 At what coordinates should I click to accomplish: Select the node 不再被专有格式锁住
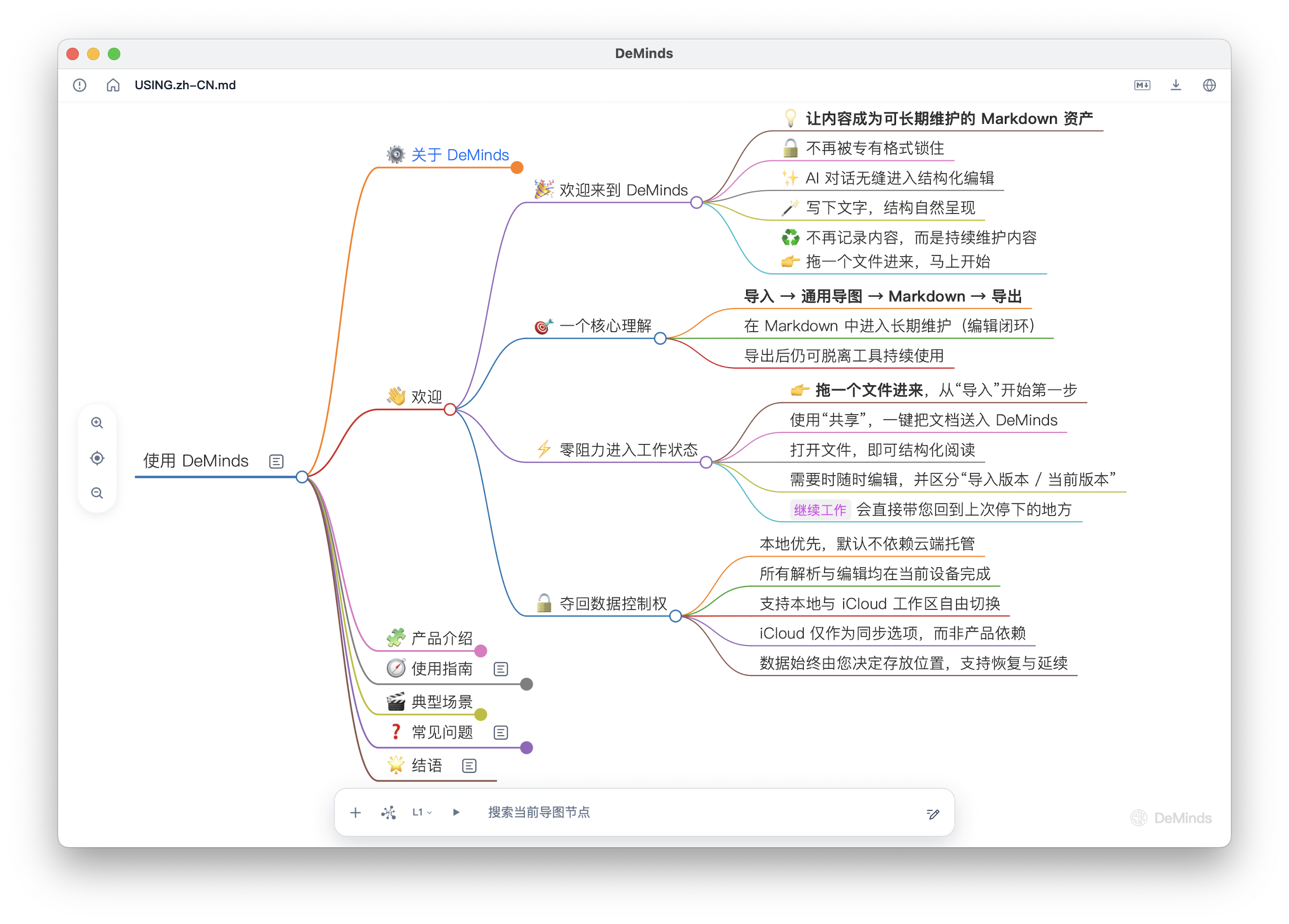coord(863,148)
